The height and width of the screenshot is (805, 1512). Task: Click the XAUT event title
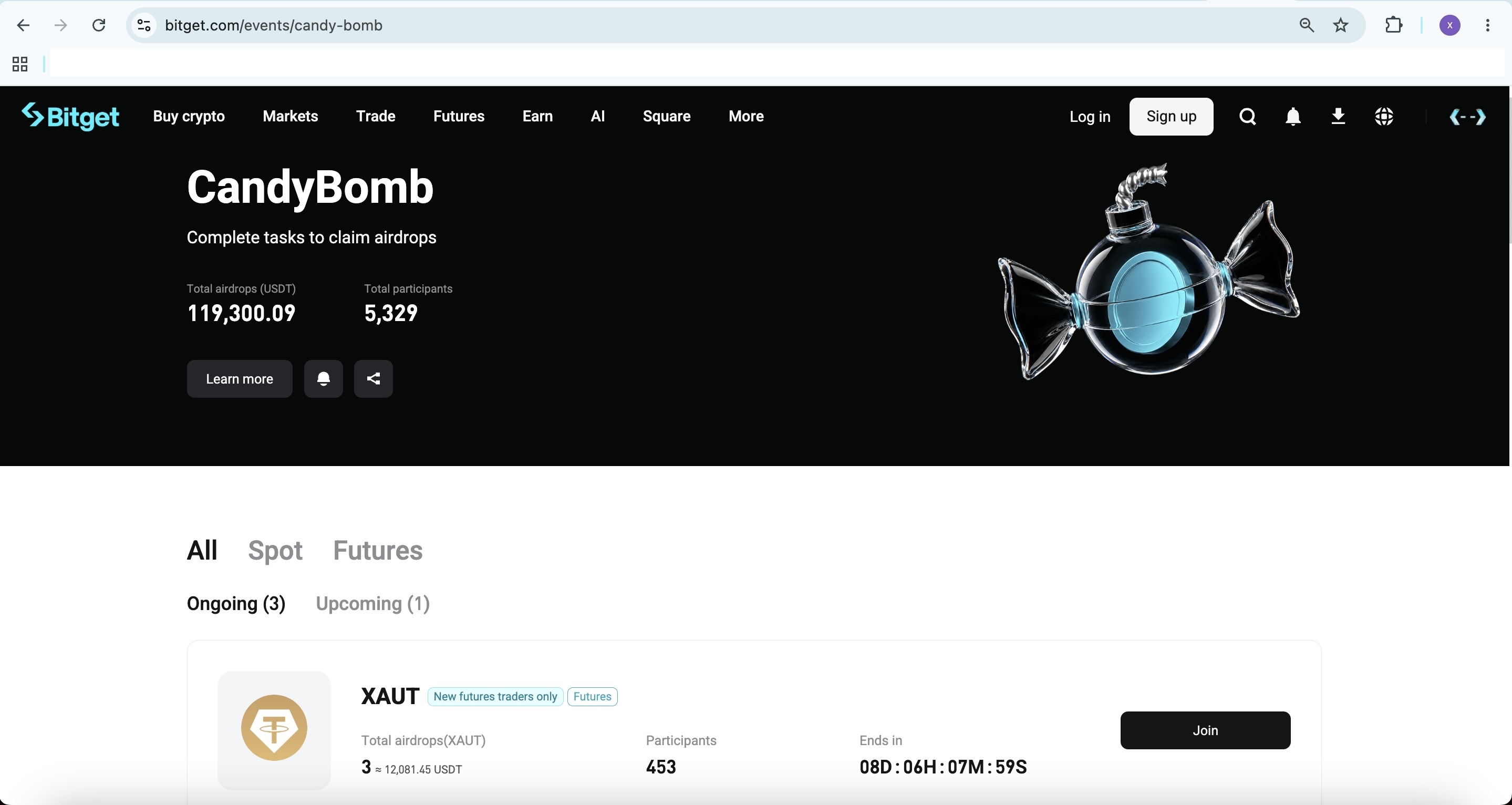(390, 696)
